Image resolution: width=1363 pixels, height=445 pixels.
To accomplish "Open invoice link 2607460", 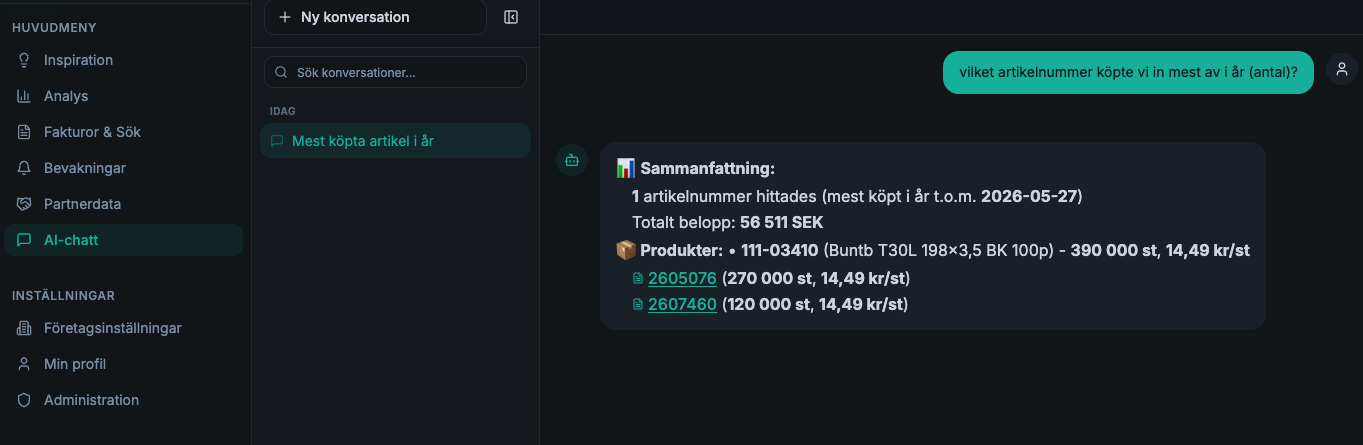I will tap(682, 304).
